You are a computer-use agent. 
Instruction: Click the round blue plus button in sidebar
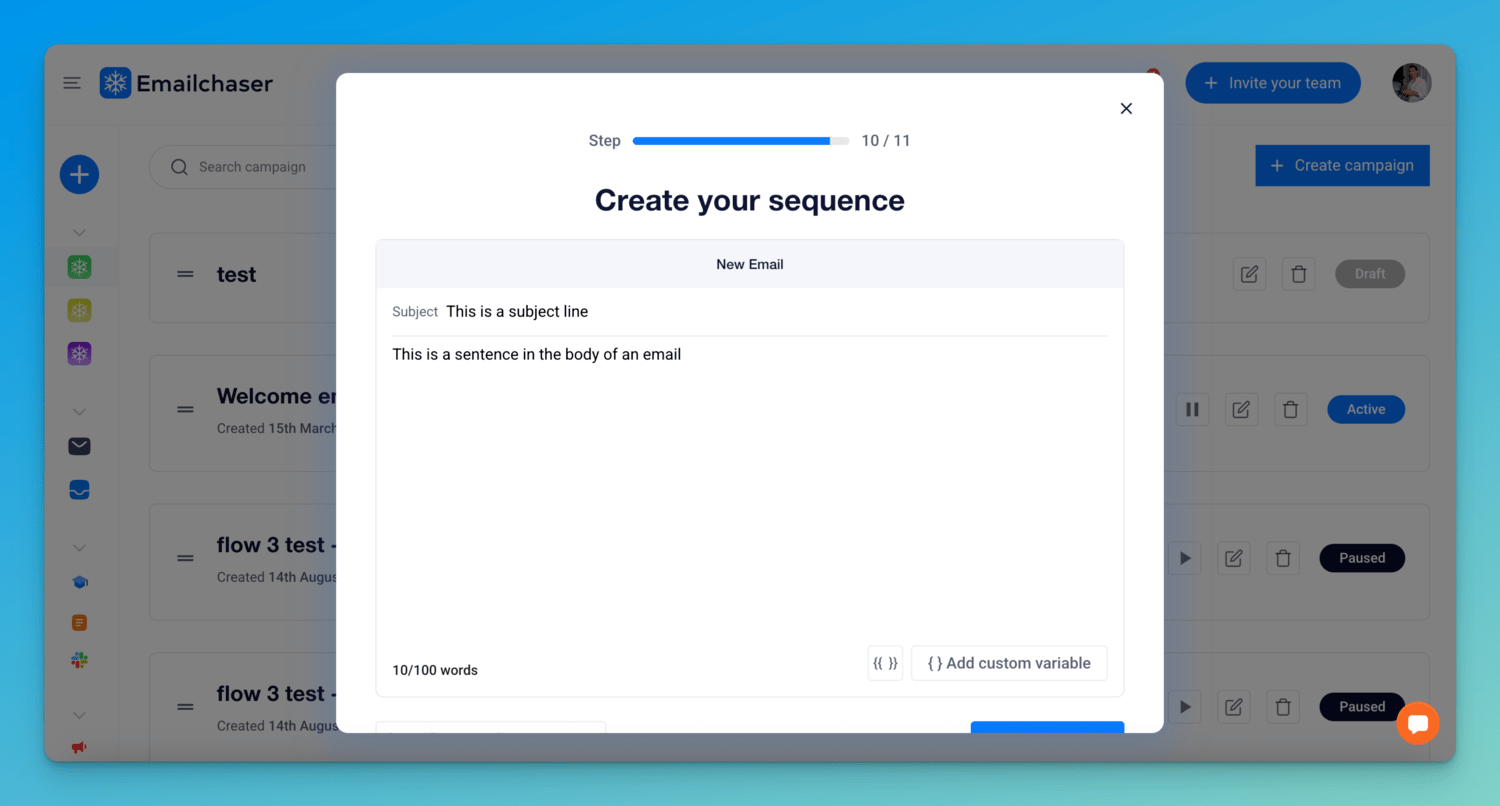tap(79, 175)
